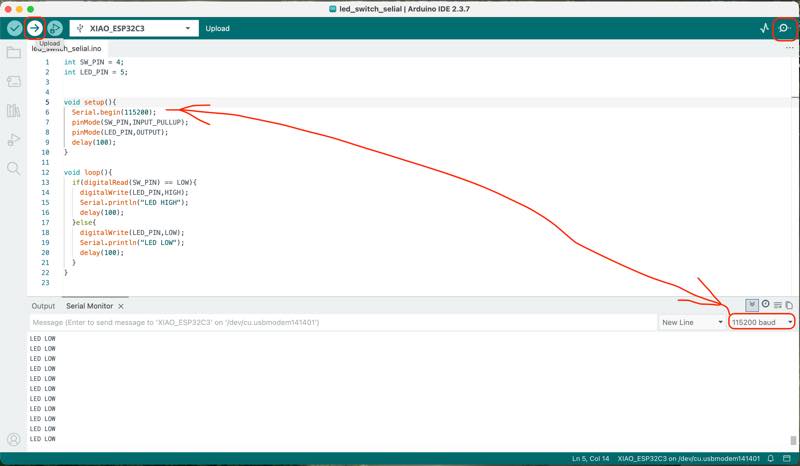Open the Boards Manager panel
This screenshot has height=466, width=800.
pyautogui.click(x=14, y=81)
